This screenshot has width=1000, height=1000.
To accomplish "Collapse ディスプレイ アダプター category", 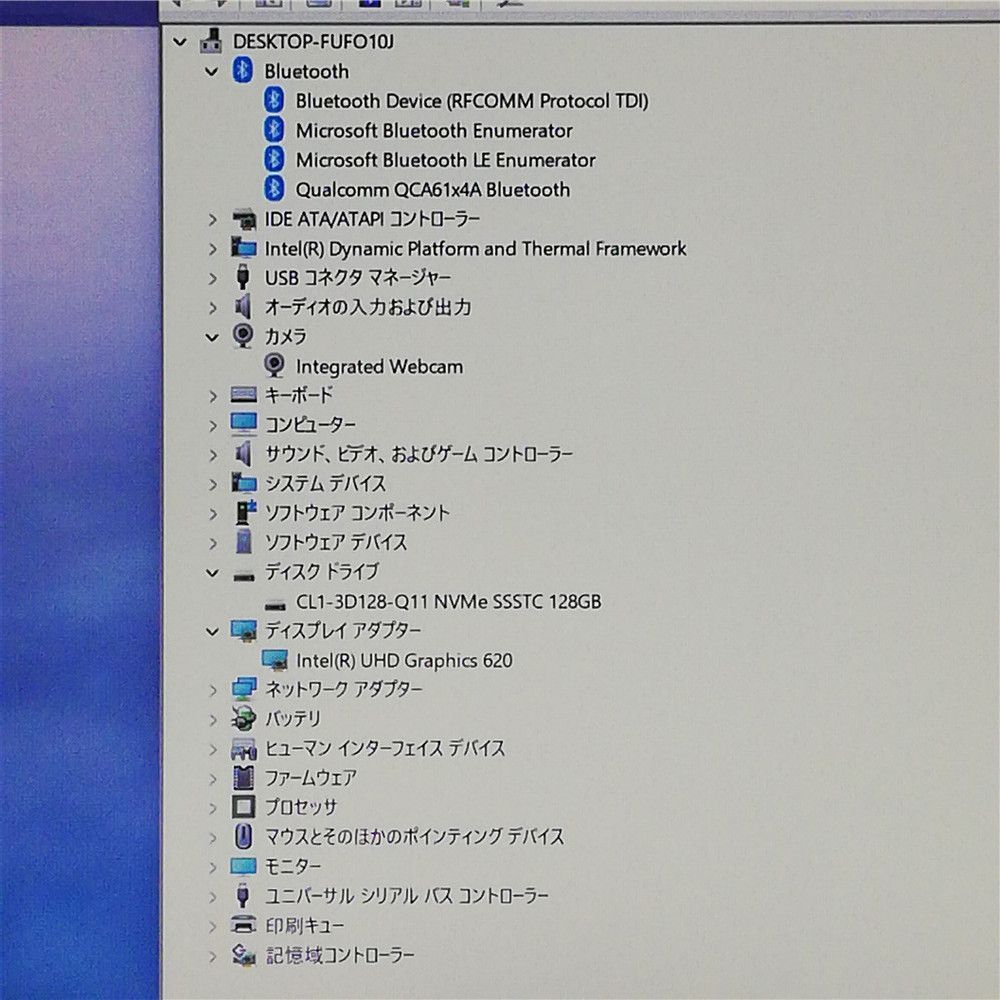I will [212, 632].
